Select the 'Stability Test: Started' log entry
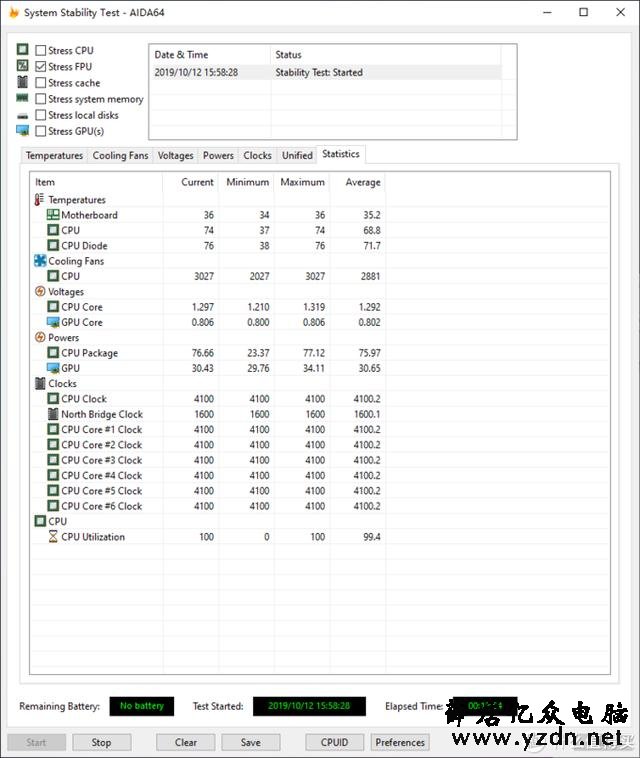640x758 pixels. [326, 73]
